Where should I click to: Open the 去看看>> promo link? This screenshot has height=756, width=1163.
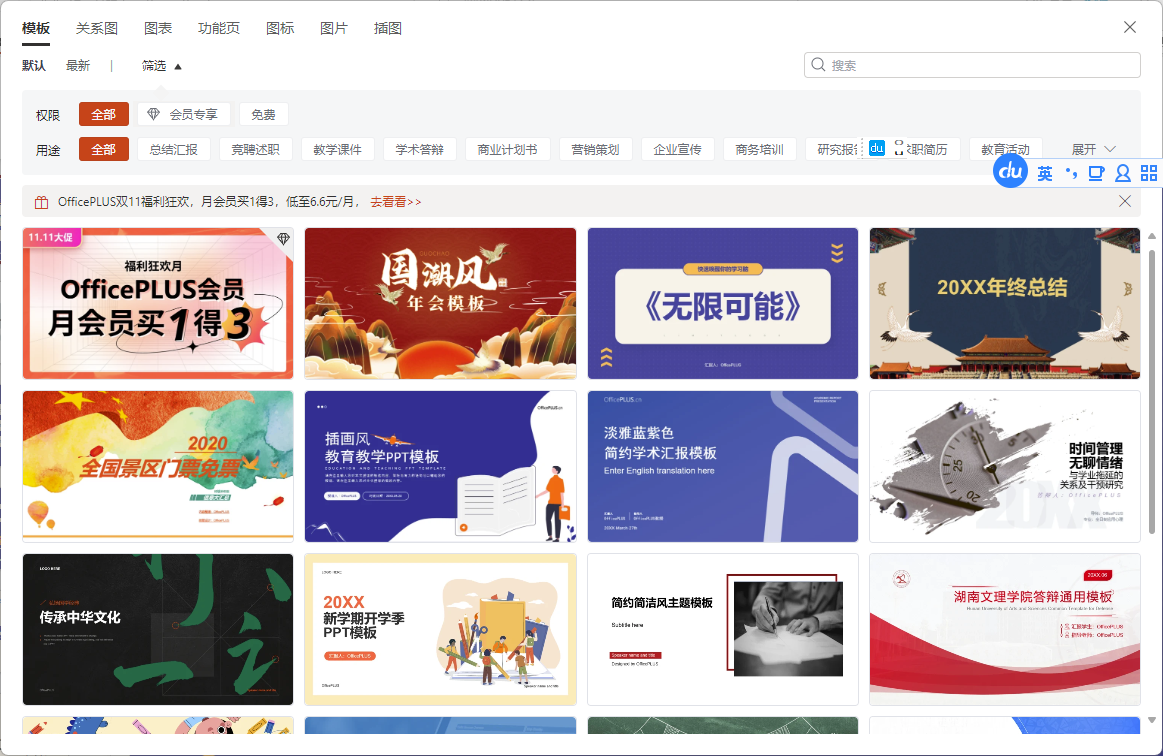pos(396,202)
